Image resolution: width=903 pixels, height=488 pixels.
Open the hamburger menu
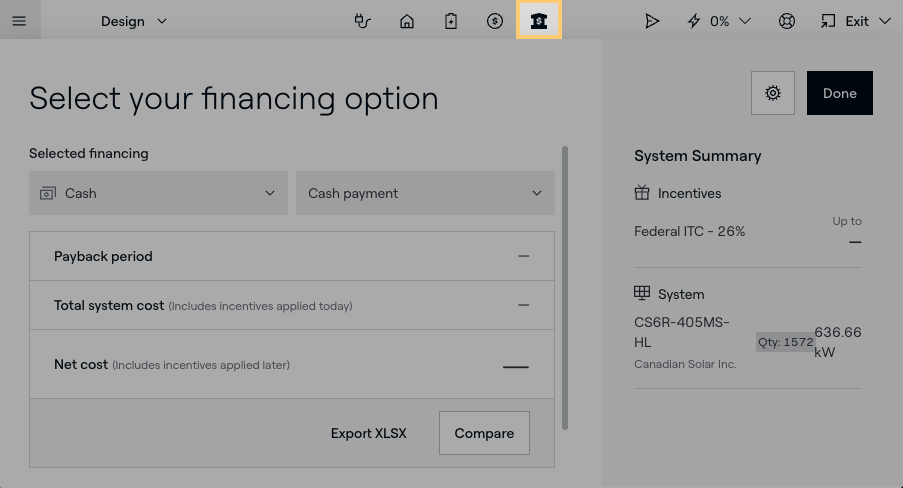point(19,21)
